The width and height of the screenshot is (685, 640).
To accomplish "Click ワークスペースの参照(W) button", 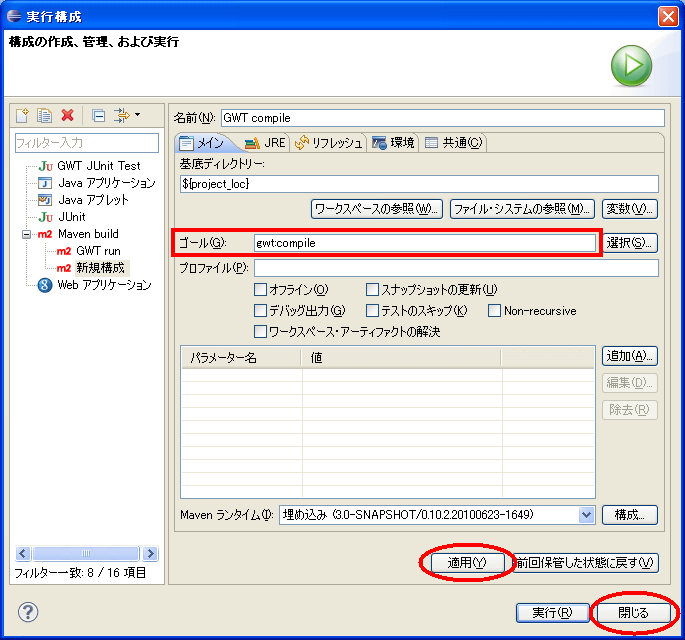I will click(x=377, y=209).
